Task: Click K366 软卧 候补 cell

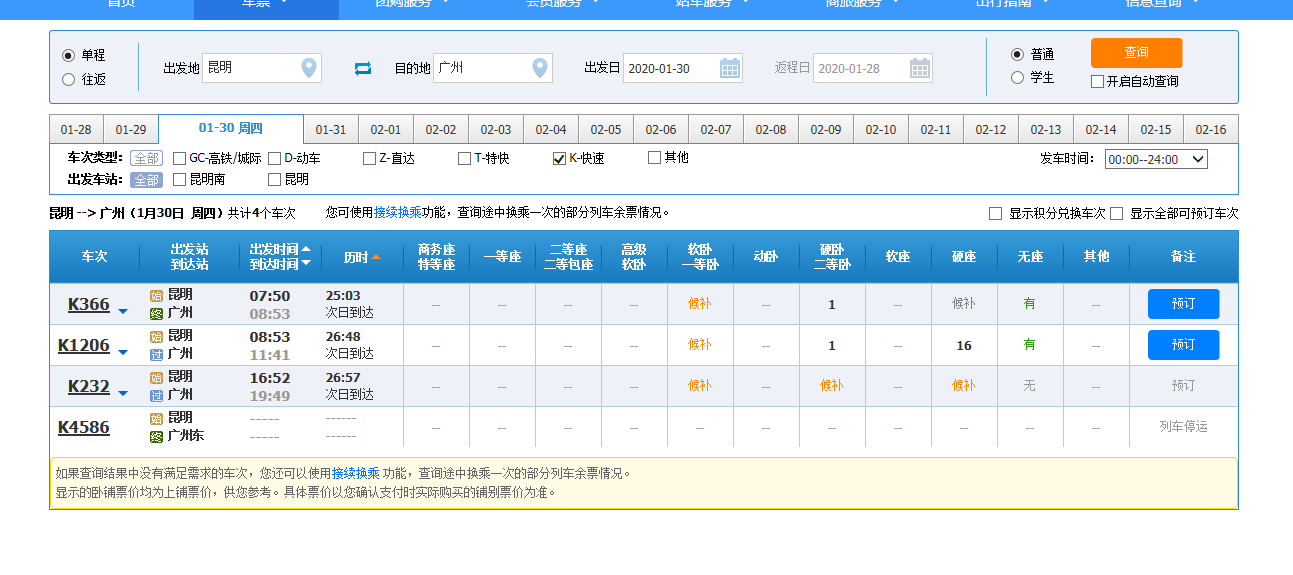Action: point(700,304)
